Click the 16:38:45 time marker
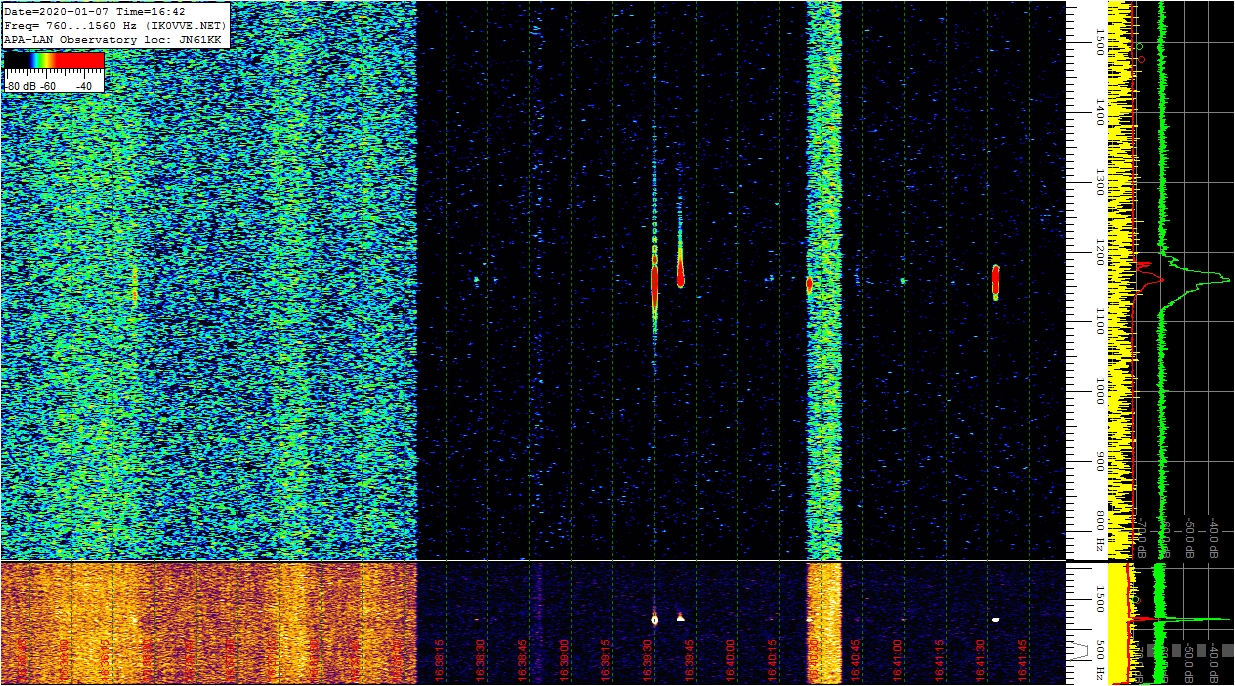The image size is (1235, 686). point(523,661)
